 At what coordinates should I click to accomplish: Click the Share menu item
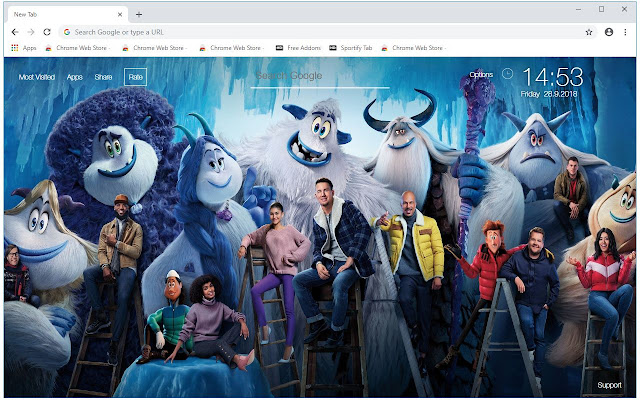click(103, 77)
